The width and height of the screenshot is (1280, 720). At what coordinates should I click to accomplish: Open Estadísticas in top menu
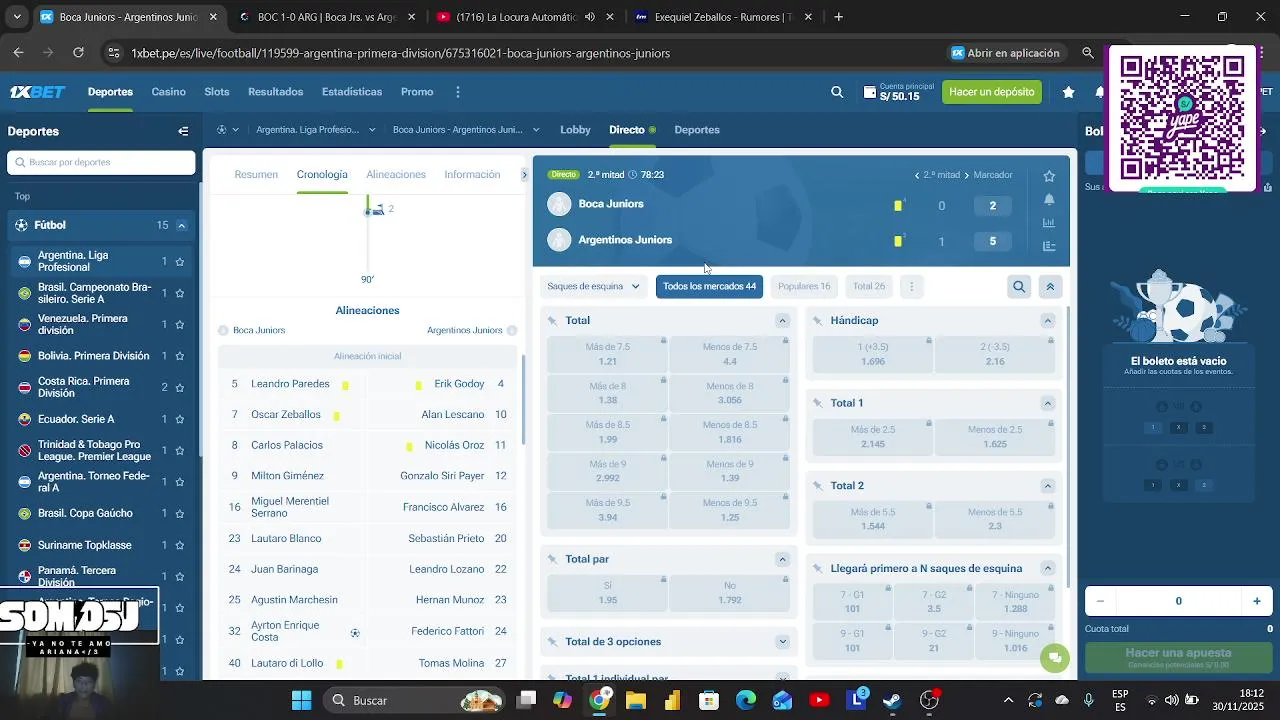pos(352,92)
